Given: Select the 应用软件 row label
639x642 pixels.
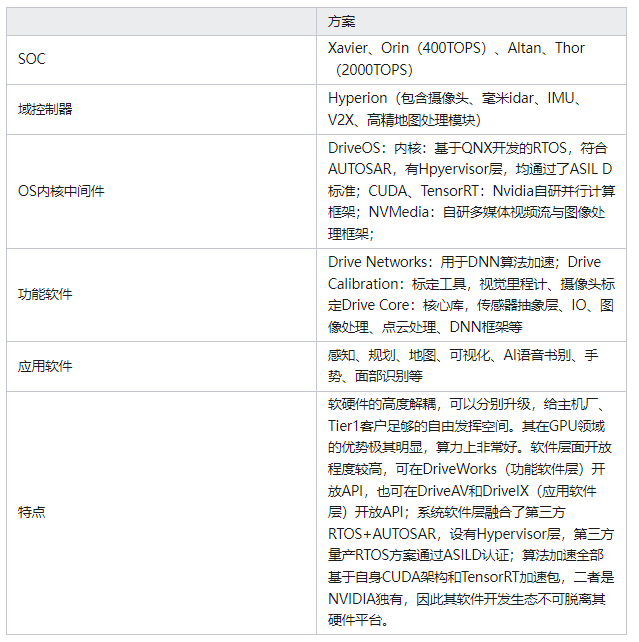Looking at the screenshot, I should pyautogui.click(x=45, y=366).
